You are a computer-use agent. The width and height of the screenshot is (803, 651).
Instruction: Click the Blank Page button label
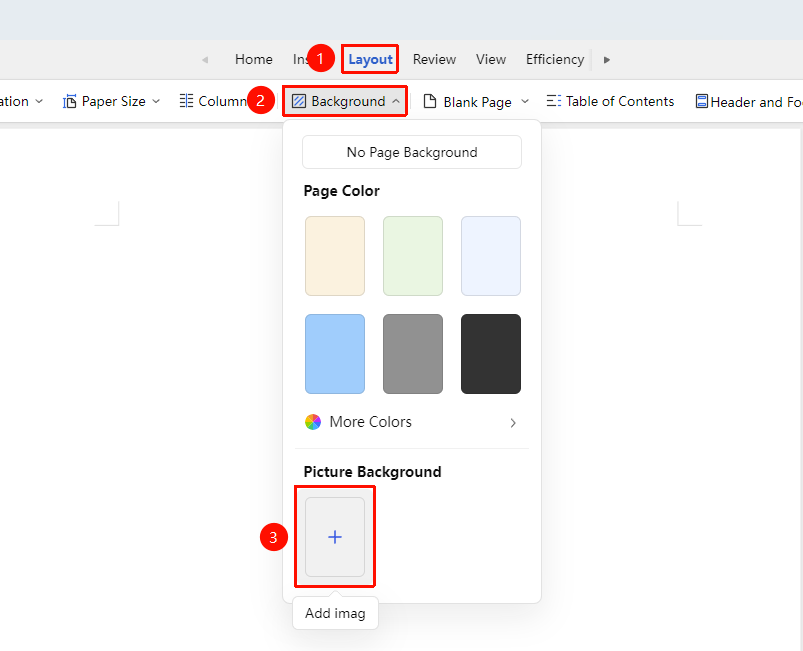[477, 102]
